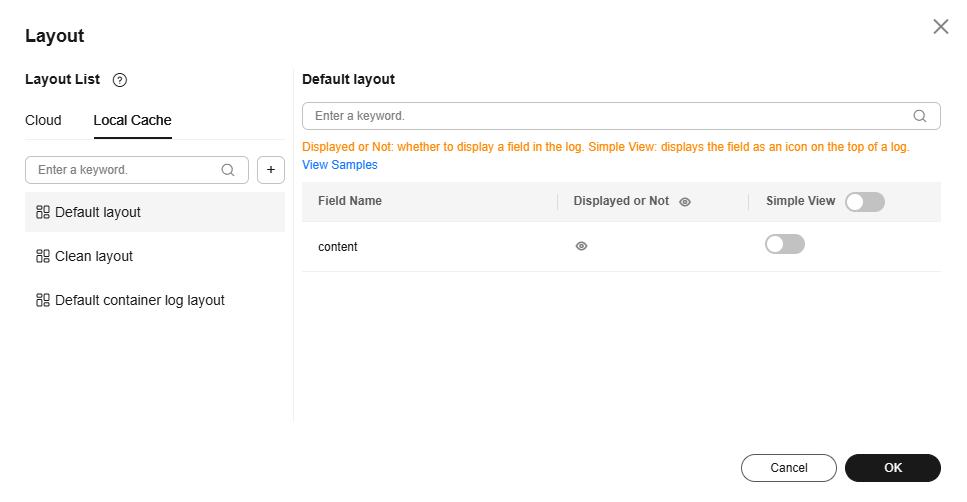
Task: Choose Default container log layout
Action: (140, 300)
